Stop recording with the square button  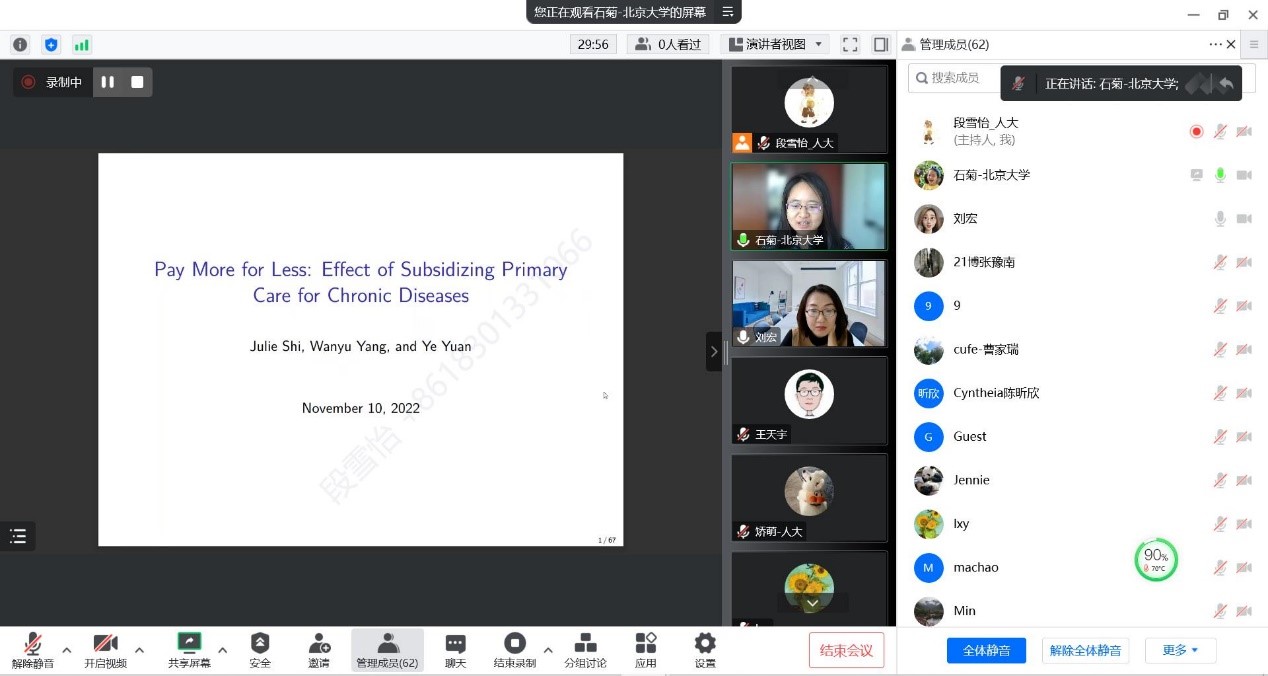tap(138, 82)
